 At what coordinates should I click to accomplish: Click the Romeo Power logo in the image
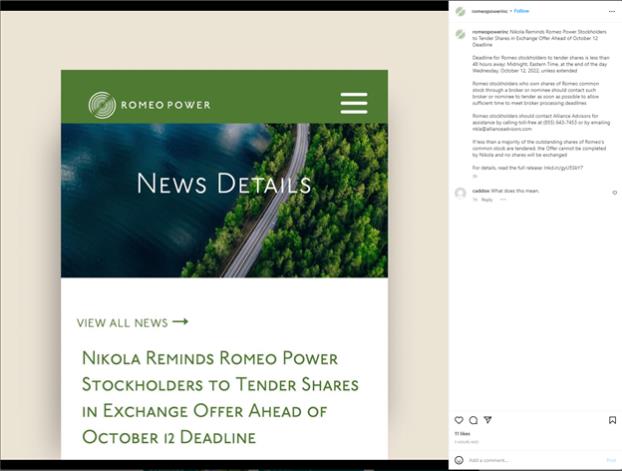[149, 103]
